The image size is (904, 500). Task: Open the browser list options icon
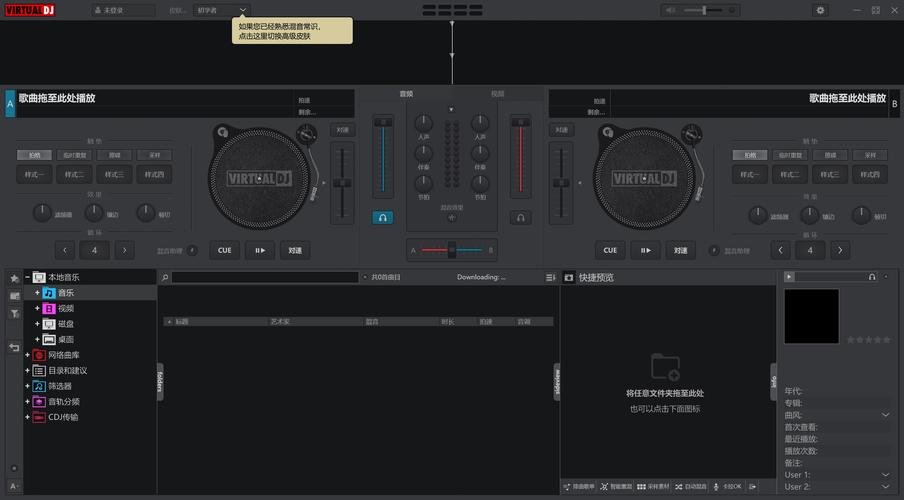(550, 277)
